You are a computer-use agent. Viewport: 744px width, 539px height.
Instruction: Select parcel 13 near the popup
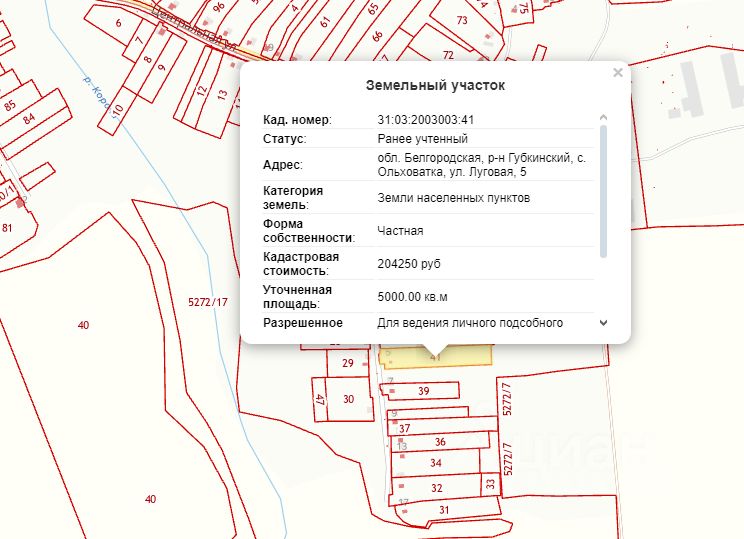tap(222, 94)
